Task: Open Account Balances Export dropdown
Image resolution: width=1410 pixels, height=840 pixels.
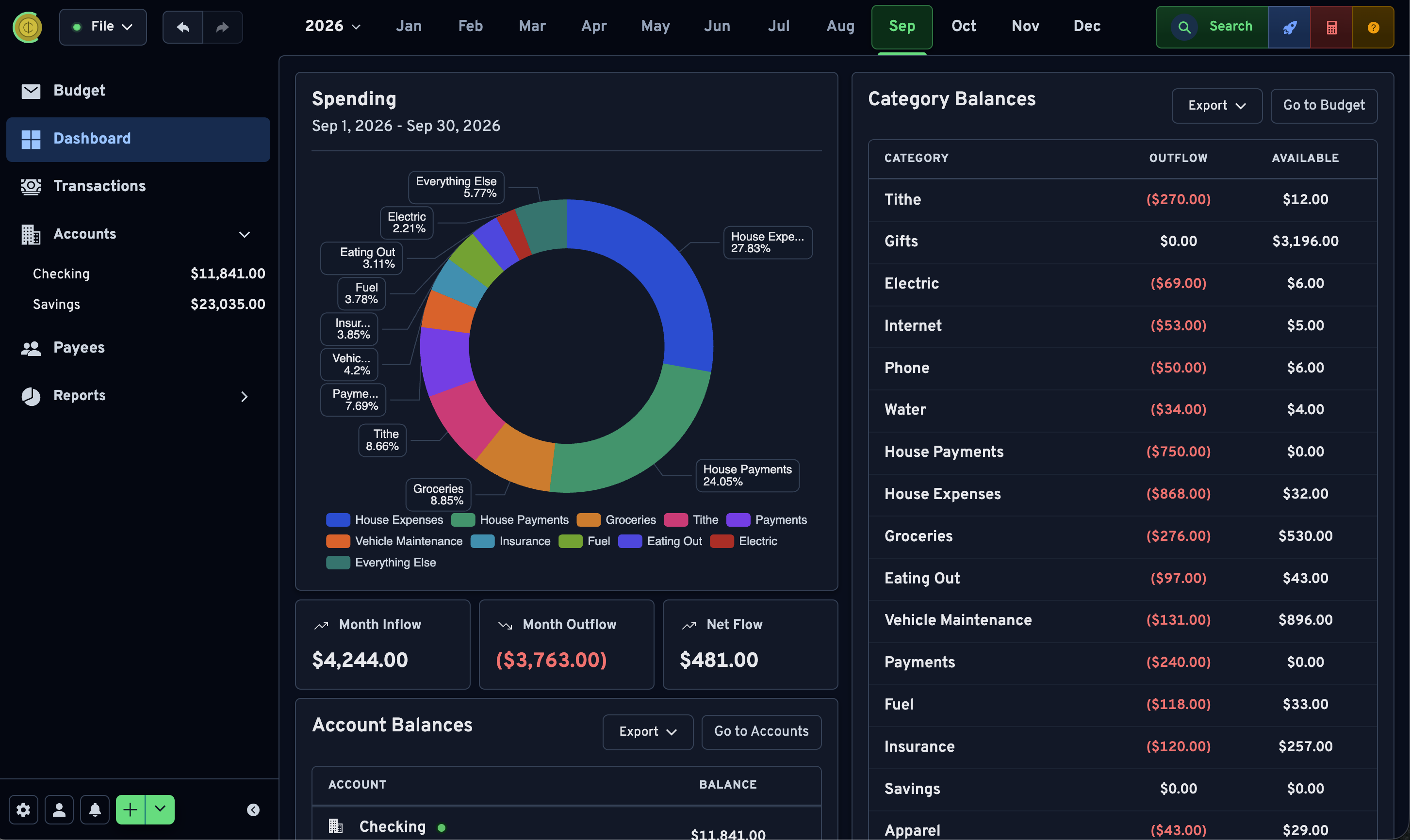Action: 648,732
